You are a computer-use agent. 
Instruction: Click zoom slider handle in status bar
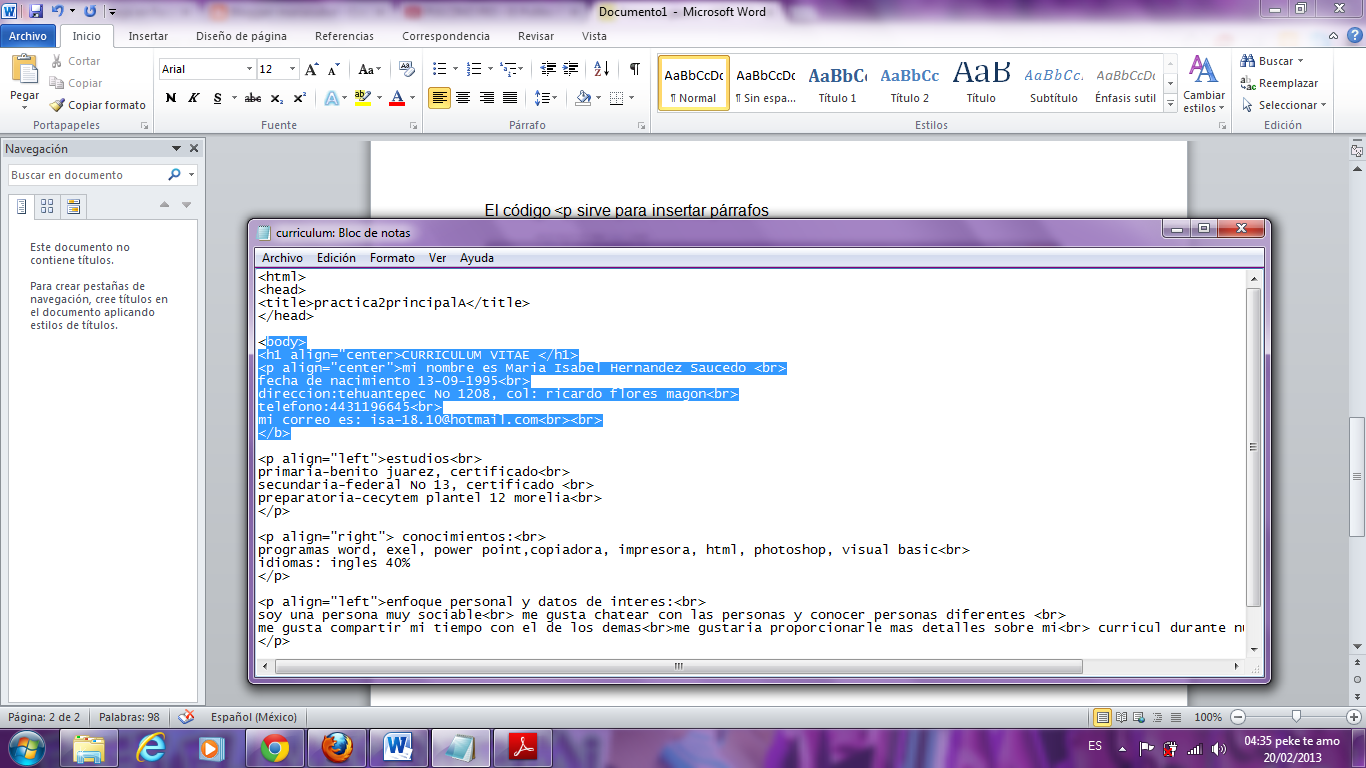pyautogui.click(x=1296, y=717)
